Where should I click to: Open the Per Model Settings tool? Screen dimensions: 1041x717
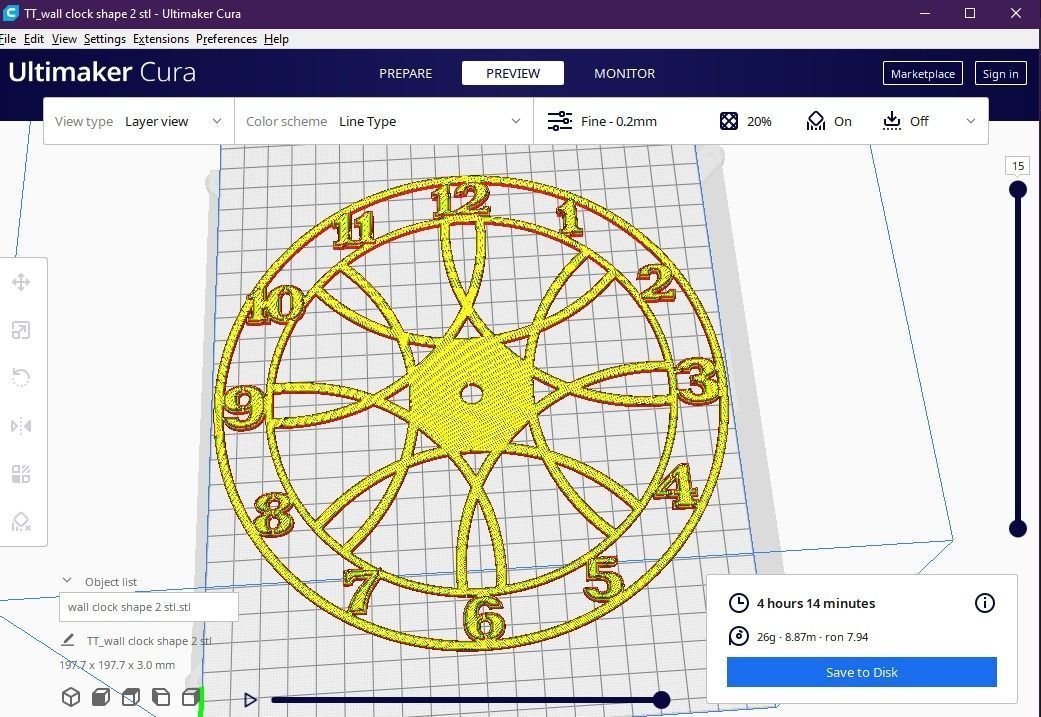pyautogui.click(x=20, y=473)
